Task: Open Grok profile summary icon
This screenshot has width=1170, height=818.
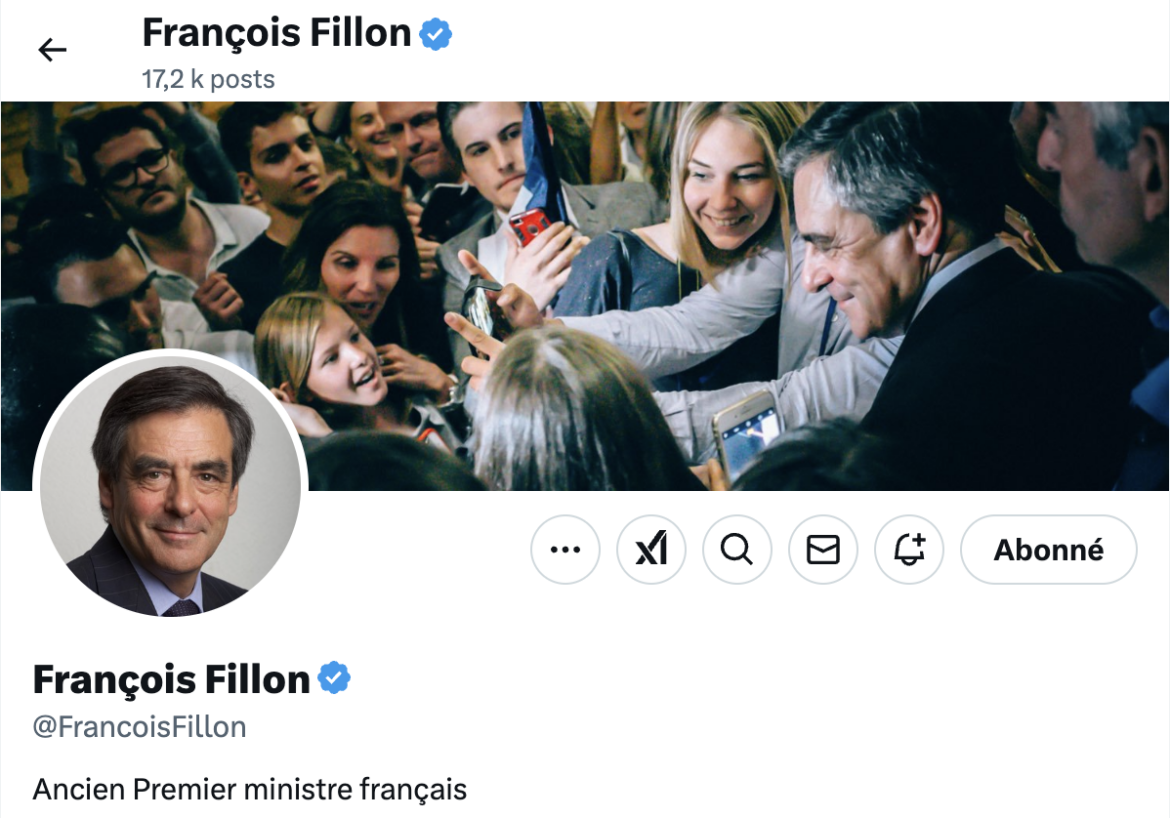Action: pyautogui.click(x=651, y=549)
